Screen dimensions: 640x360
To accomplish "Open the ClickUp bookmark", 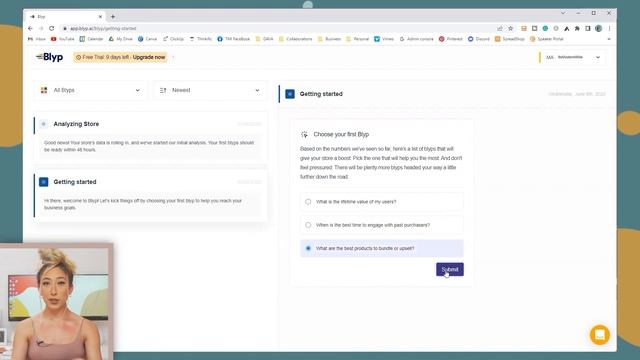I will [173, 39].
